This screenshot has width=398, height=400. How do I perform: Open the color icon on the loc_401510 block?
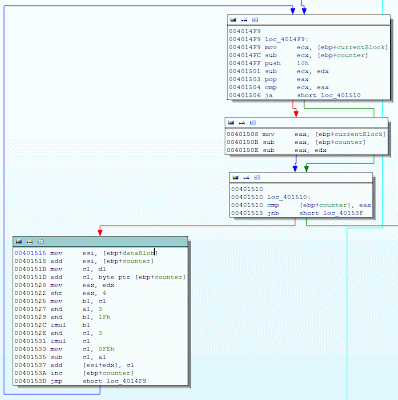pos(236,177)
